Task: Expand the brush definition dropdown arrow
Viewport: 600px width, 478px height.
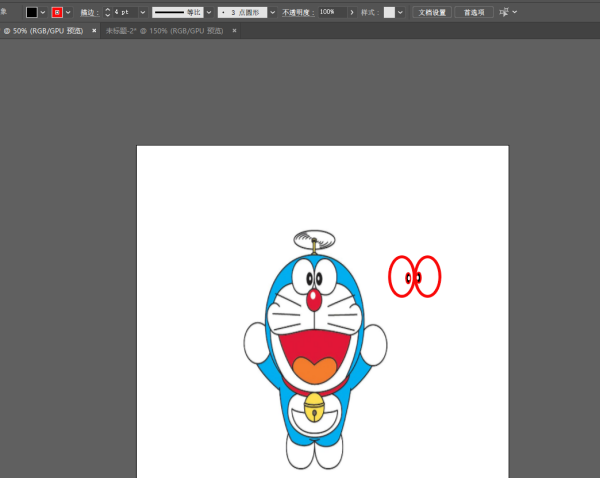Action: (272, 12)
